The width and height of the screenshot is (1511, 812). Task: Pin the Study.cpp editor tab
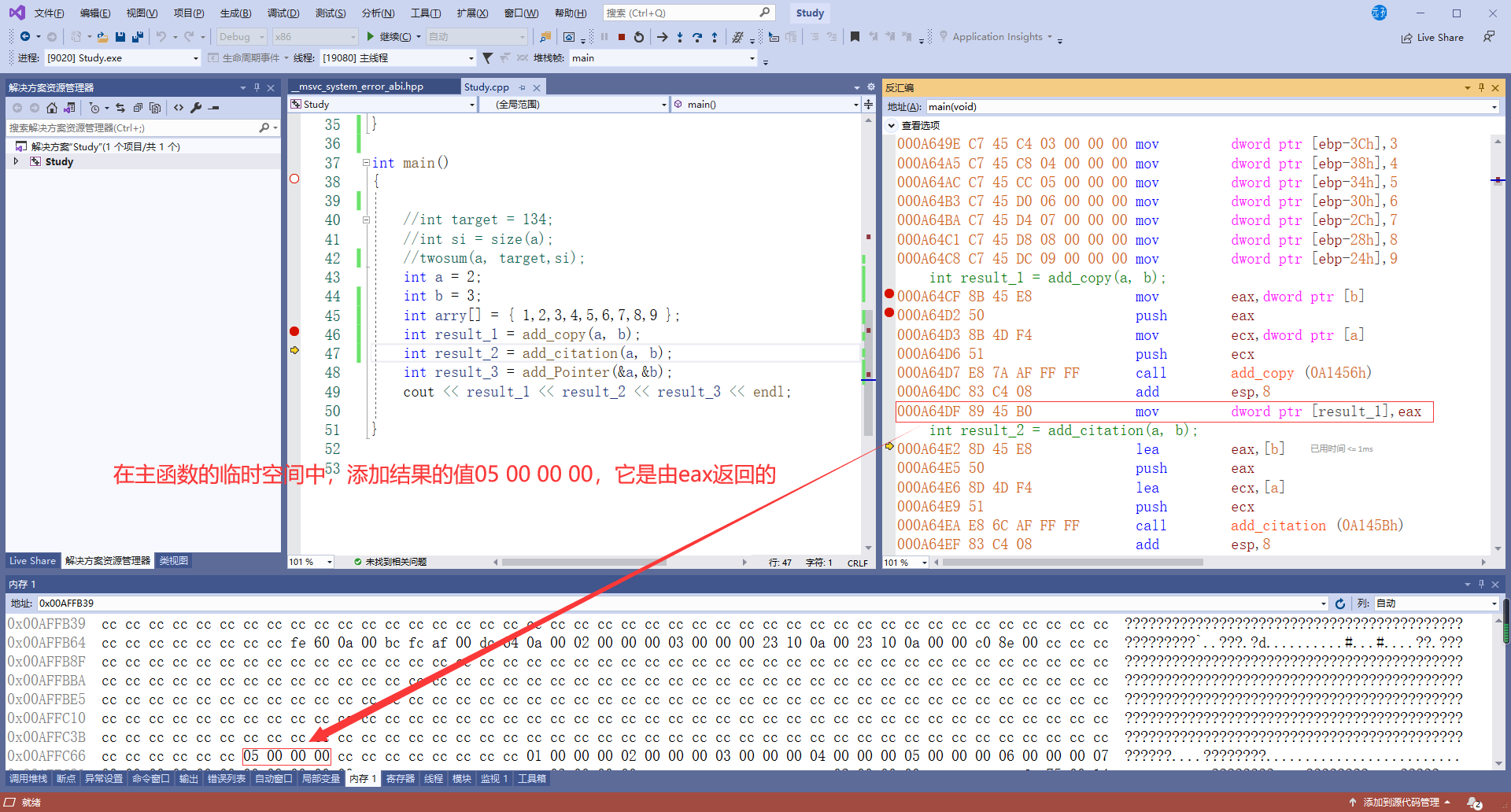523,87
